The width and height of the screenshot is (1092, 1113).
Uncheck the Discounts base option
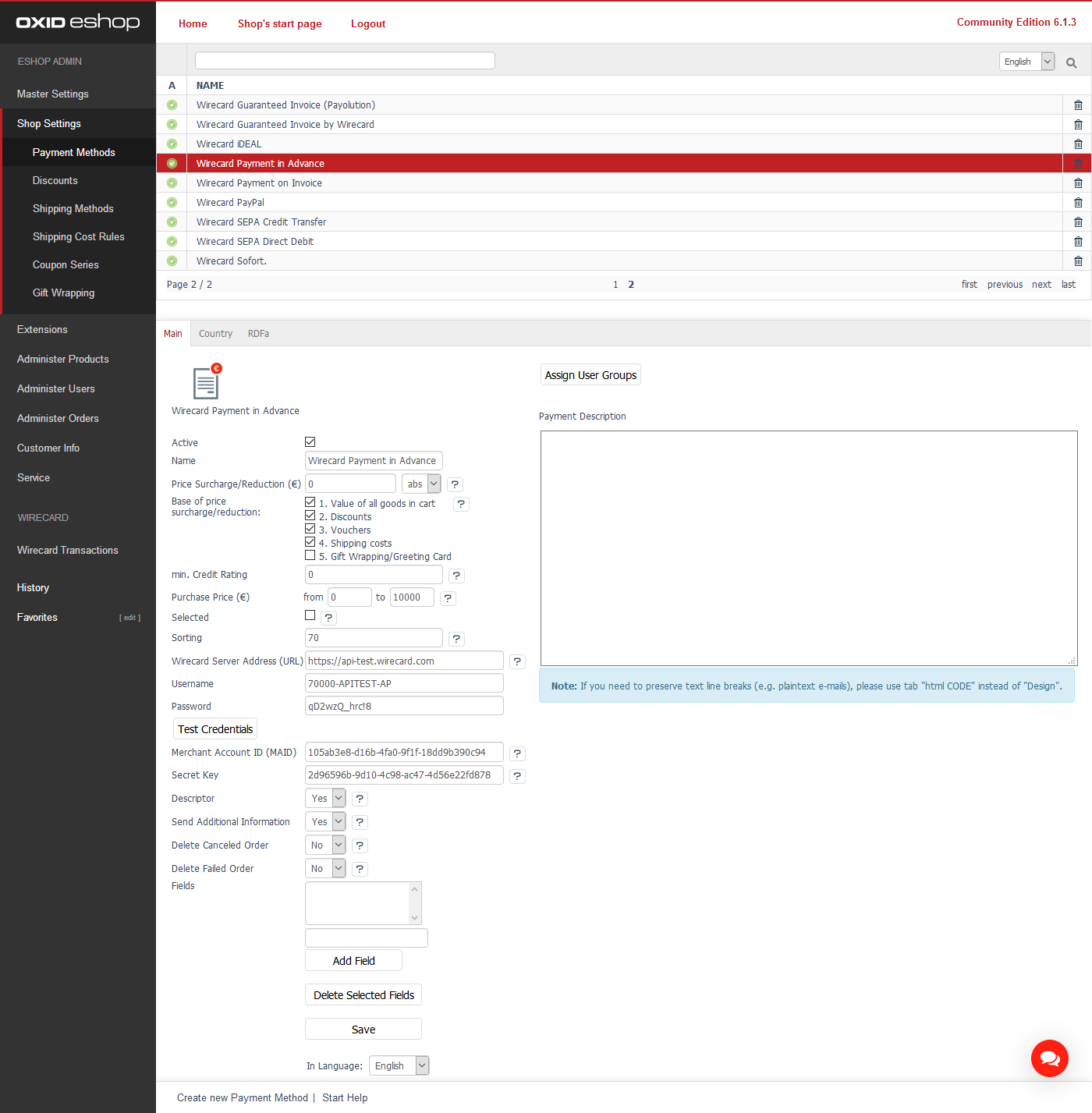click(310, 516)
